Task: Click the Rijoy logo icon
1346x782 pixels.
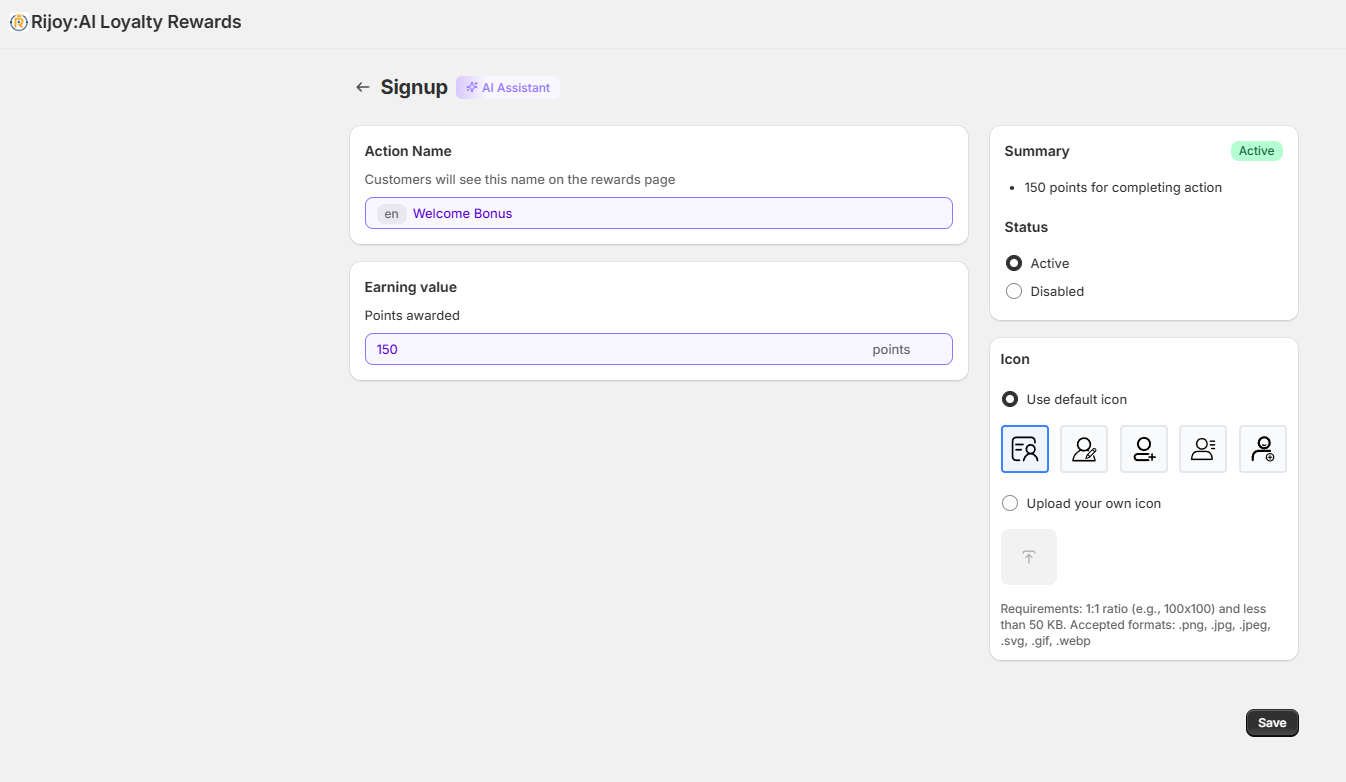Action: pyautogui.click(x=18, y=22)
